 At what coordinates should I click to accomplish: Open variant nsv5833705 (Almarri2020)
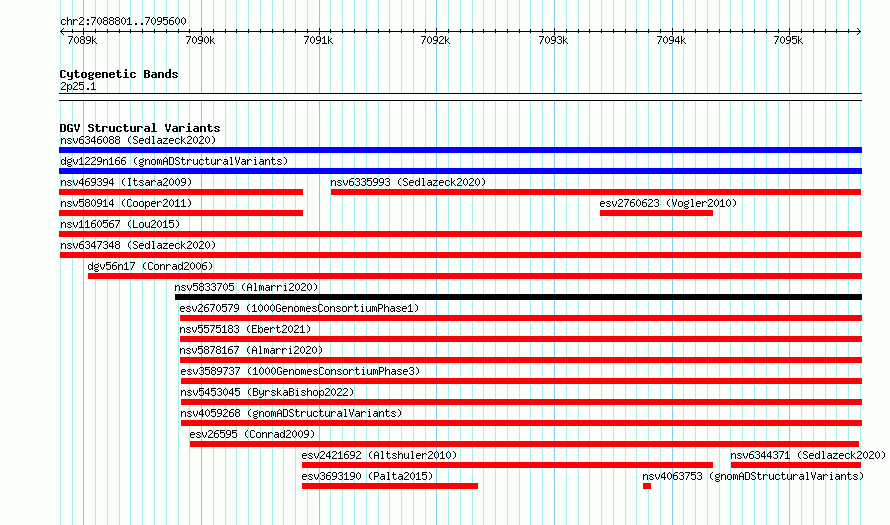pos(246,287)
